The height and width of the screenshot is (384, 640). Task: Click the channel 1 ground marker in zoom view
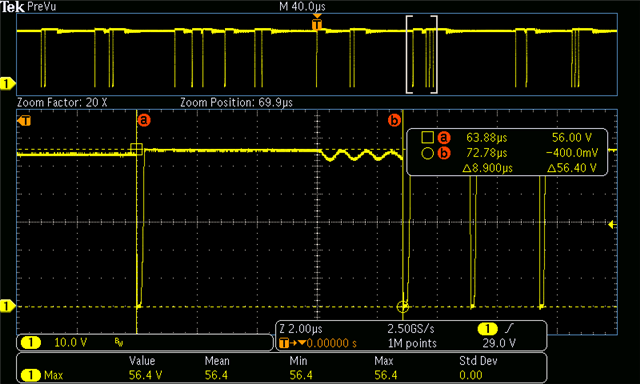[x=7, y=306]
